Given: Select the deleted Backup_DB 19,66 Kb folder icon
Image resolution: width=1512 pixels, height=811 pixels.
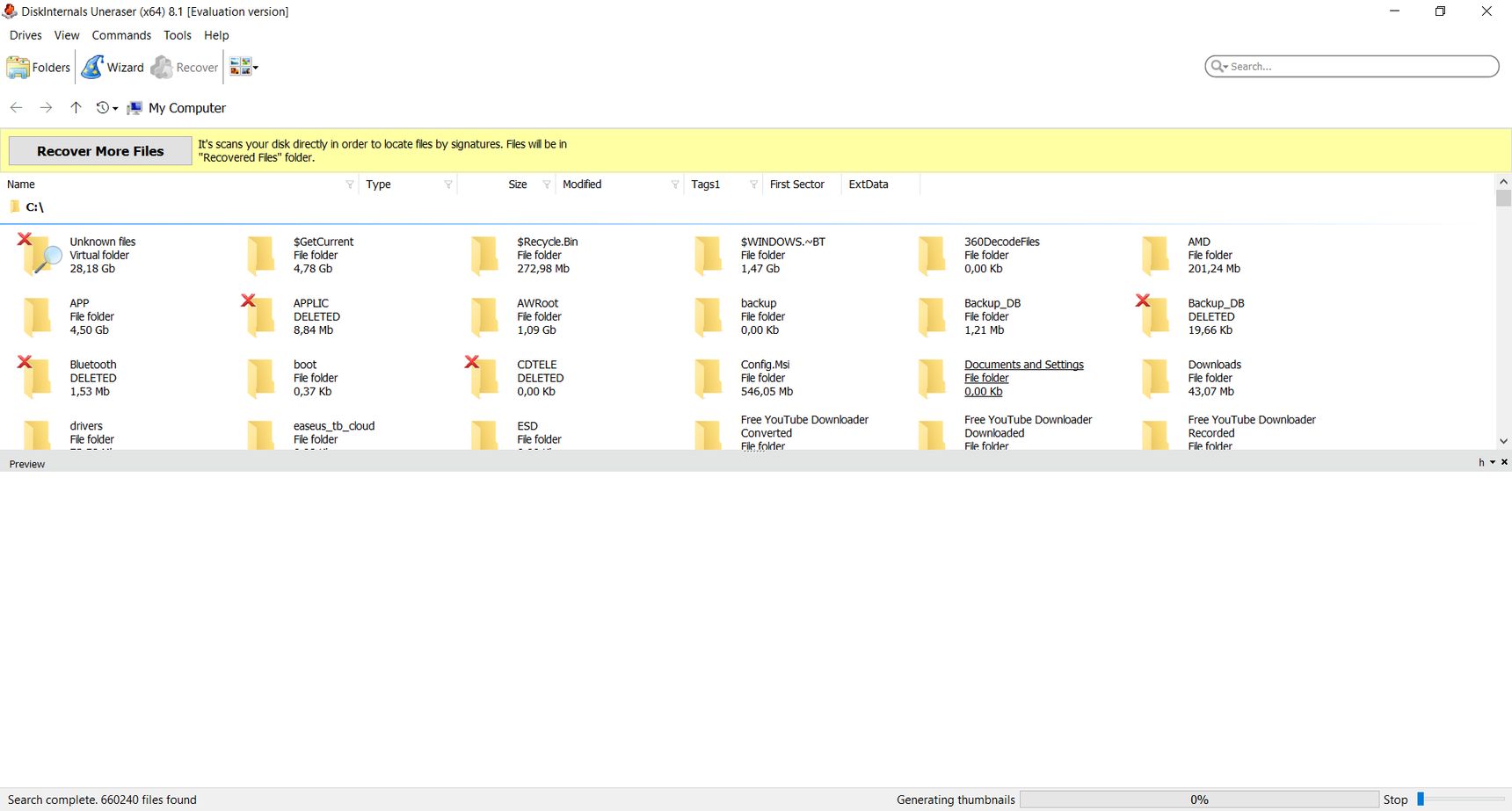Looking at the screenshot, I should pos(1154,316).
